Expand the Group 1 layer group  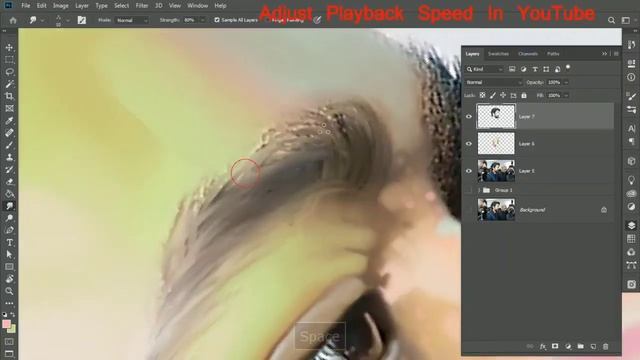(x=479, y=190)
